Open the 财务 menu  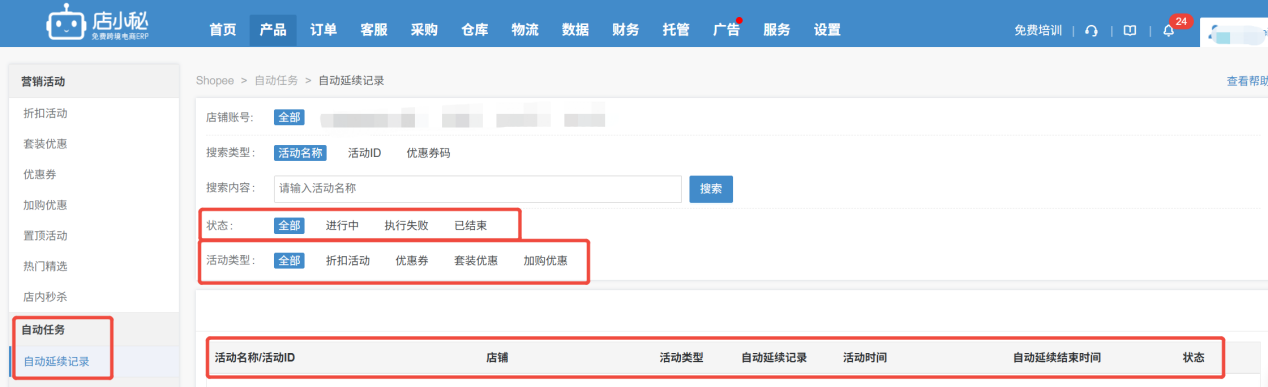point(625,30)
